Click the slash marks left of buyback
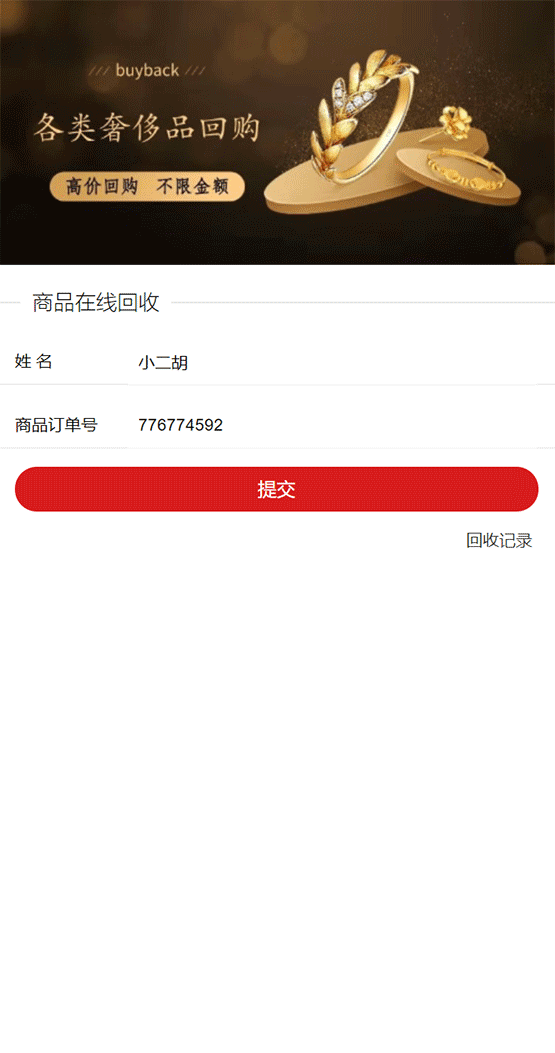This screenshot has height=1053, width=555. [99, 71]
